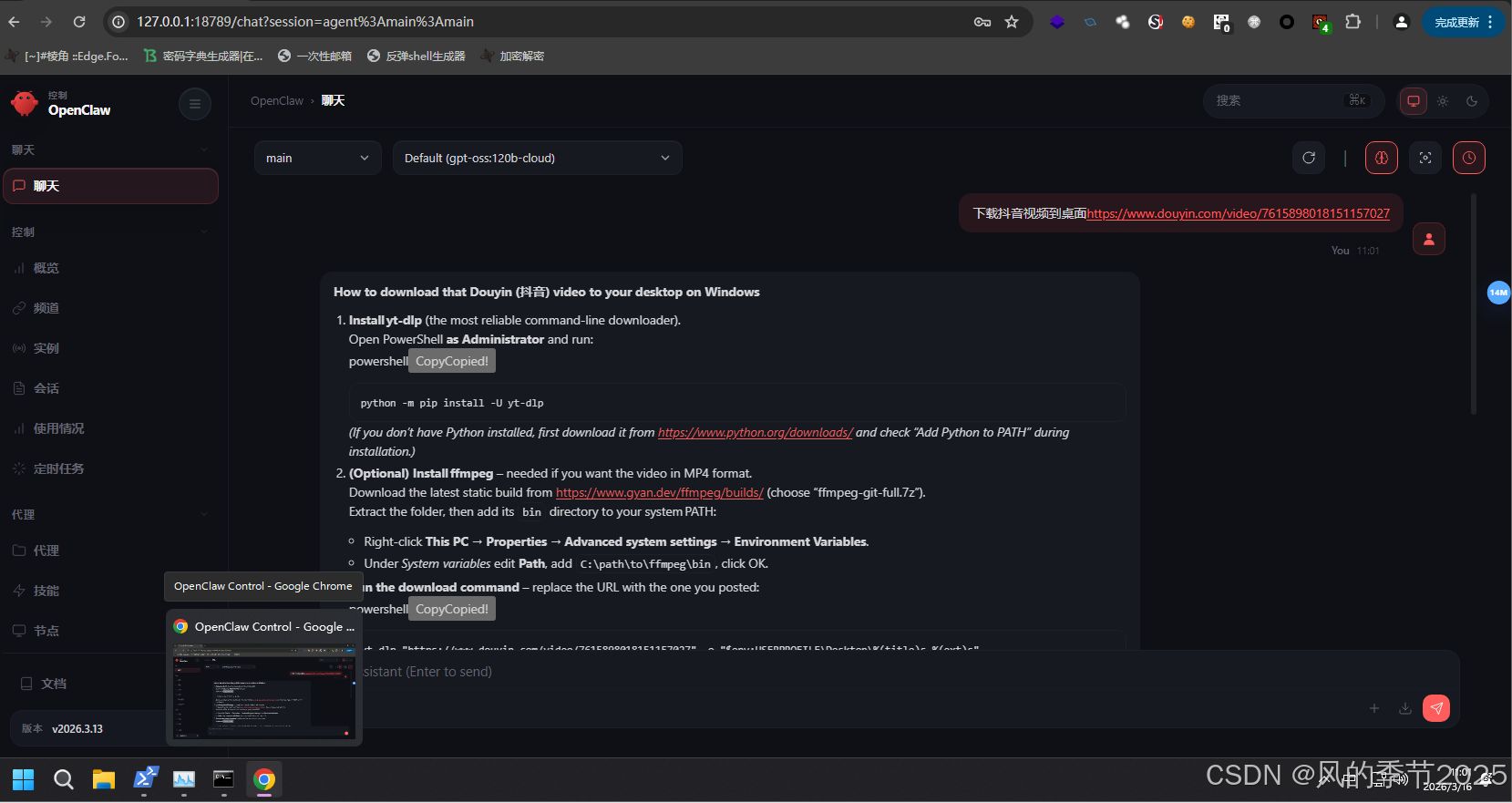Open the gyan.dev ffmpeg builds link
Screen dimensions: 1512x803
point(660,492)
